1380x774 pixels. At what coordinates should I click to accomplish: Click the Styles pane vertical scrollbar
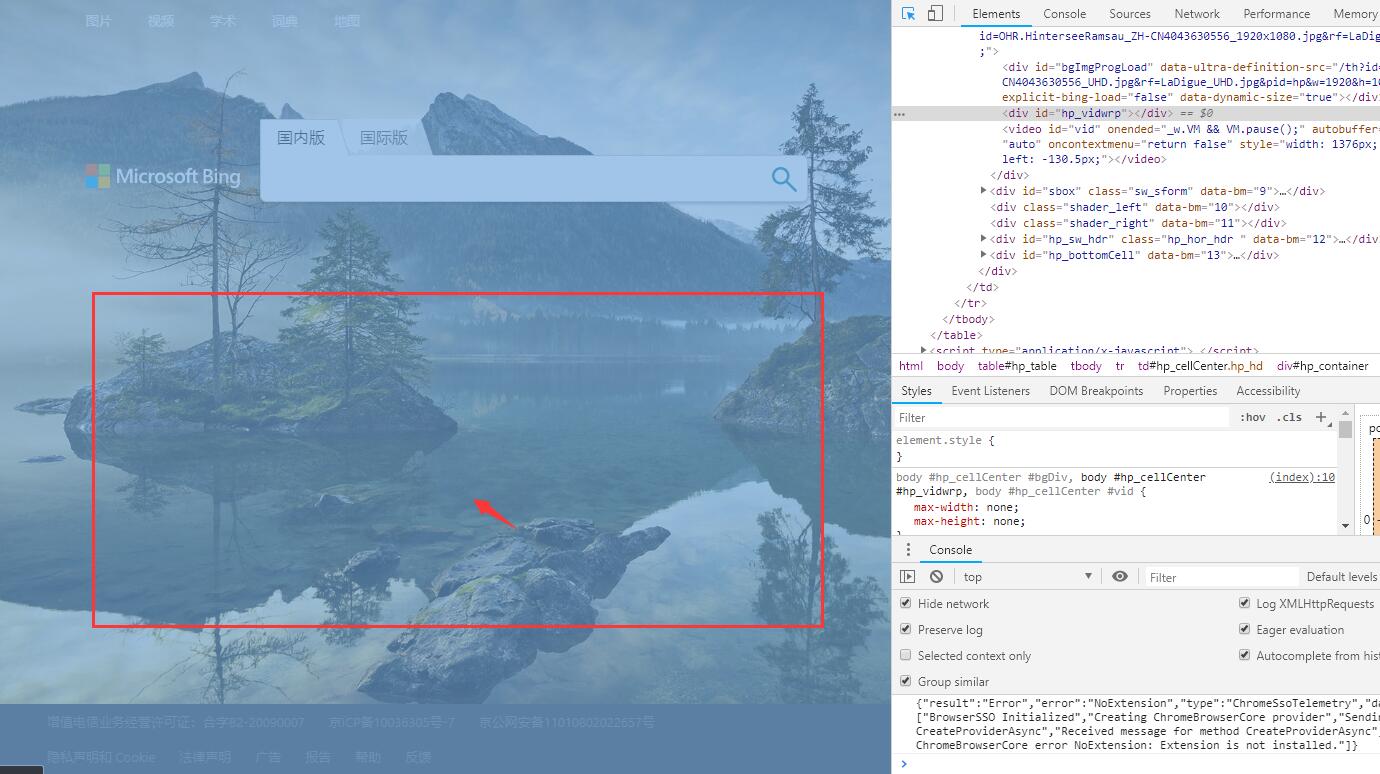tap(1345, 470)
